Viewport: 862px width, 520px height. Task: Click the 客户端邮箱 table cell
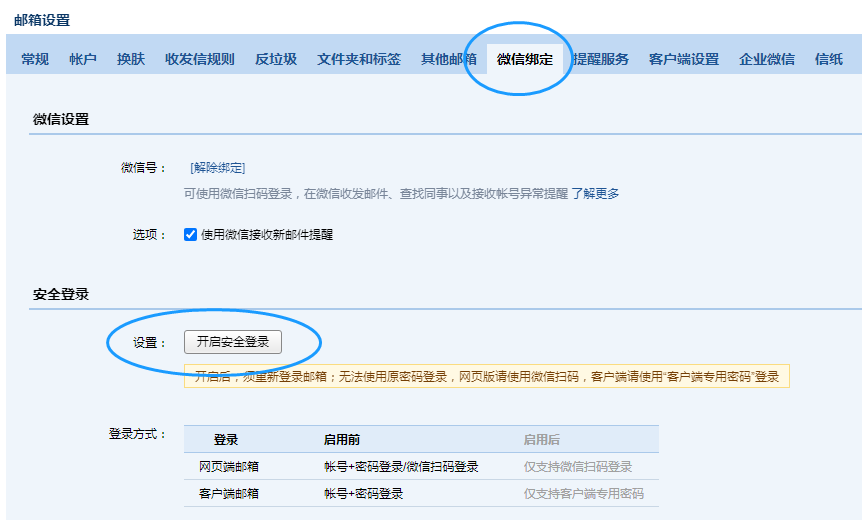click(229, 494)
